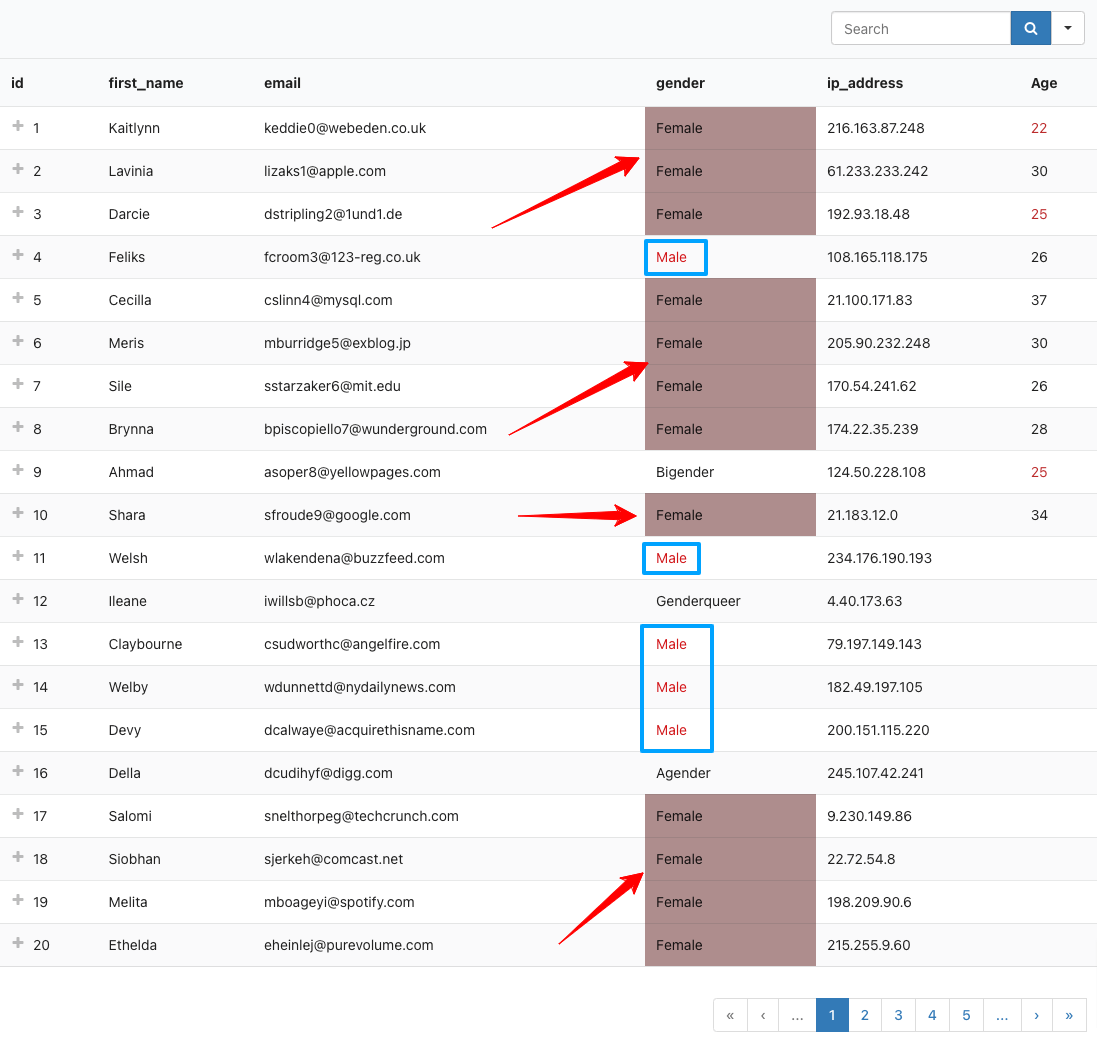Open the search options caret dropdown
Image resolution: width=1097 pixels, height=1047 pixels.
pyautogui.click(x=1068, y=29)
